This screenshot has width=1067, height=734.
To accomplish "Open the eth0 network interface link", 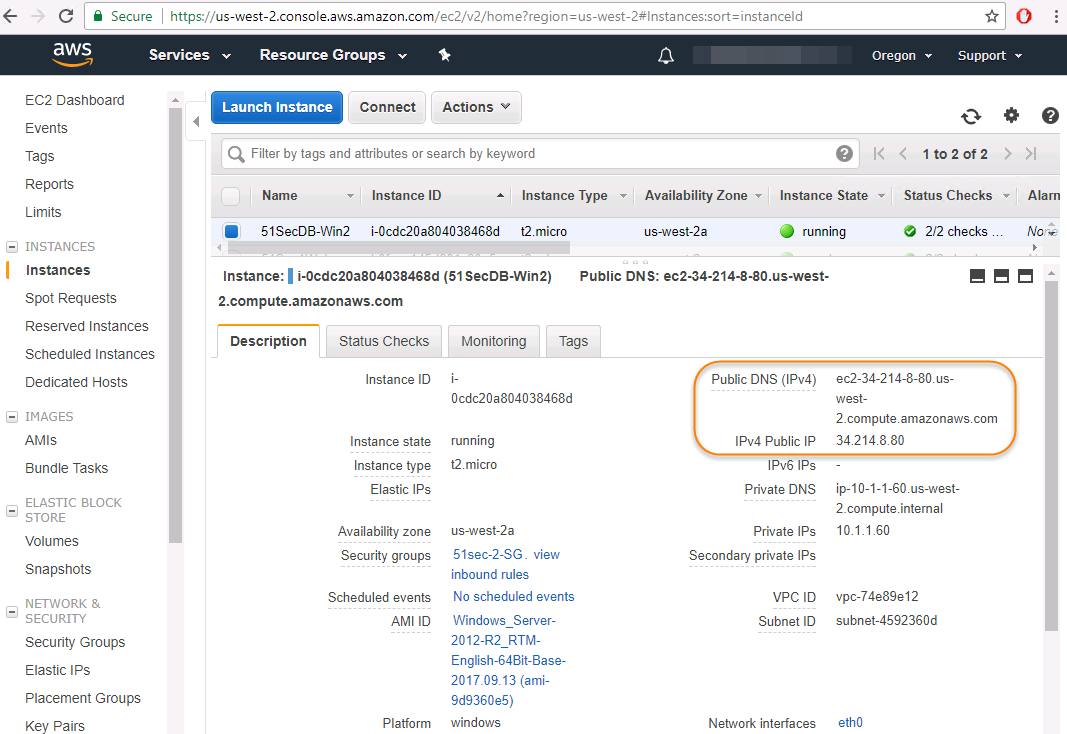I will click(850, 722).
